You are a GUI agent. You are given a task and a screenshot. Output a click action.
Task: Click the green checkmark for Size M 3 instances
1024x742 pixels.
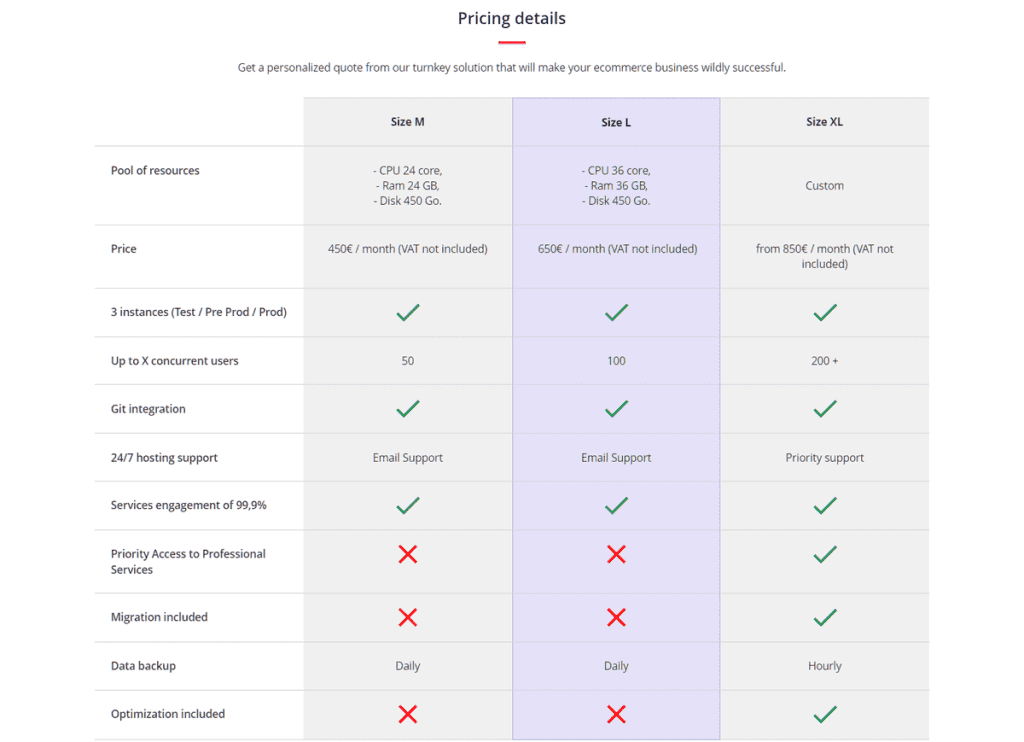point(408,312)
